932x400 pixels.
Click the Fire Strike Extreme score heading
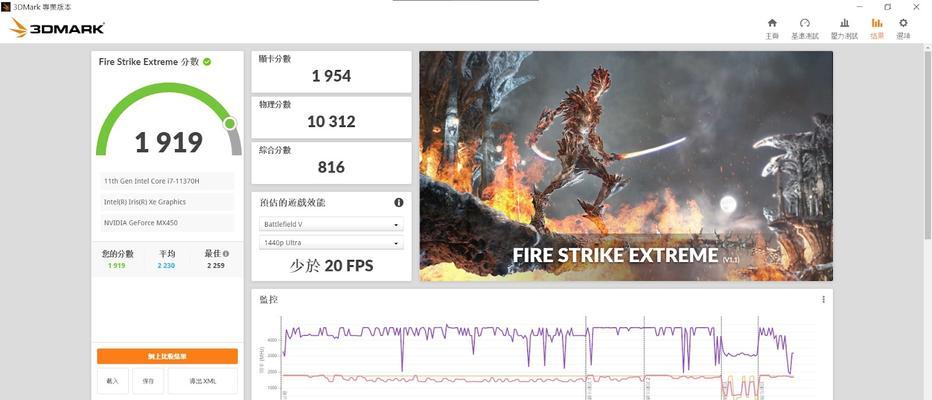pyautogui.click(x=149, y=62)
